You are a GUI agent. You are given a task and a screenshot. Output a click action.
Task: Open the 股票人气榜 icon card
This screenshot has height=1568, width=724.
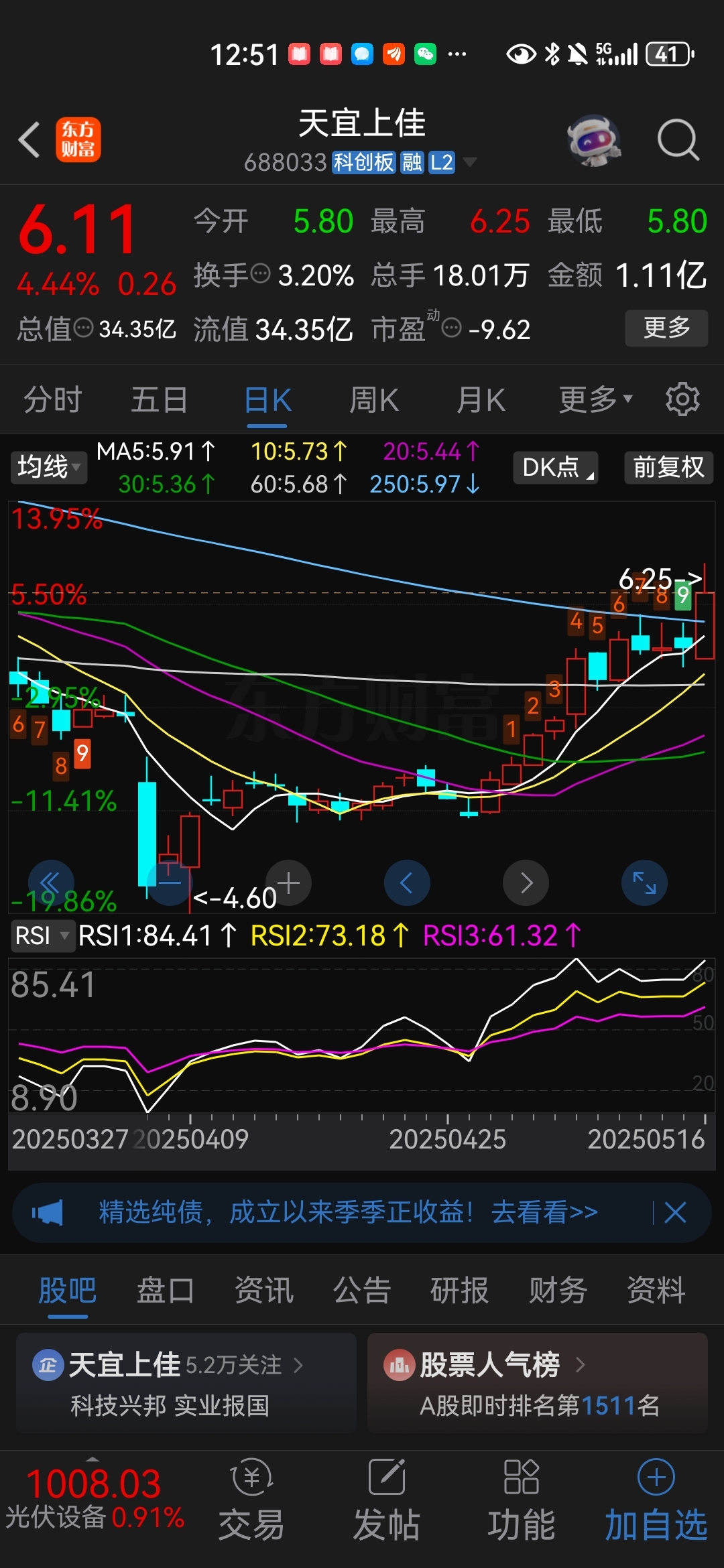[400, 1364]
